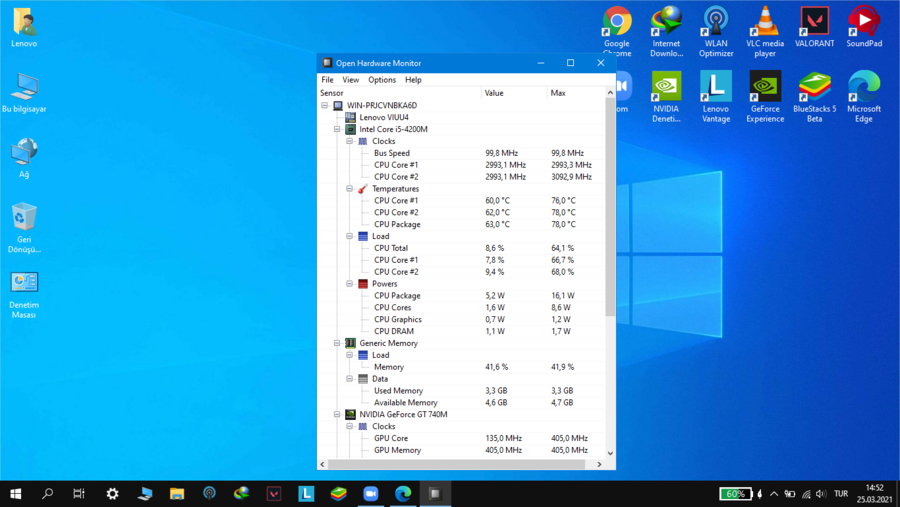Click the Open Hardware Monitor taskbar icon
Screen dimensions: 900x507
click(x=435, y=493)
